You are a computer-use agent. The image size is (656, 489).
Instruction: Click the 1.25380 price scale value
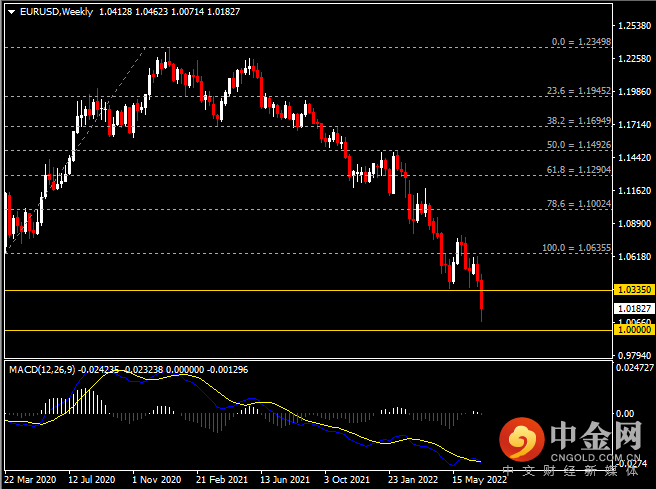[635, 26]
